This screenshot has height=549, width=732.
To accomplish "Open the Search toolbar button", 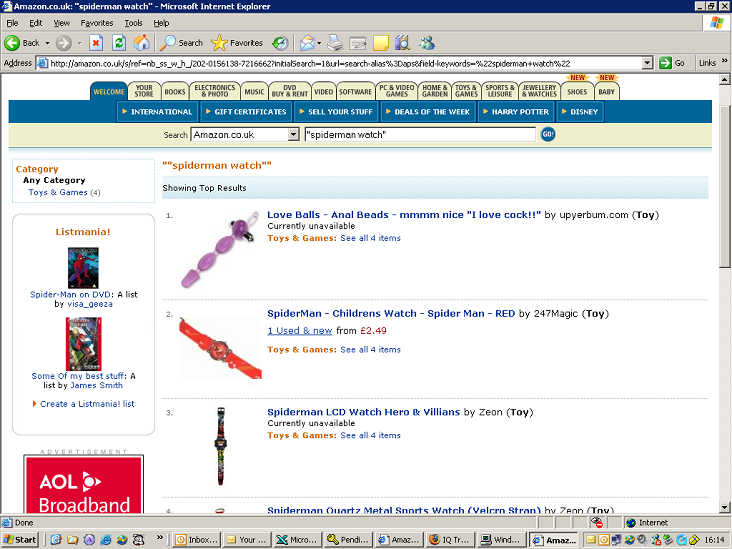I will pyautogui.click(x=181, y=43).
